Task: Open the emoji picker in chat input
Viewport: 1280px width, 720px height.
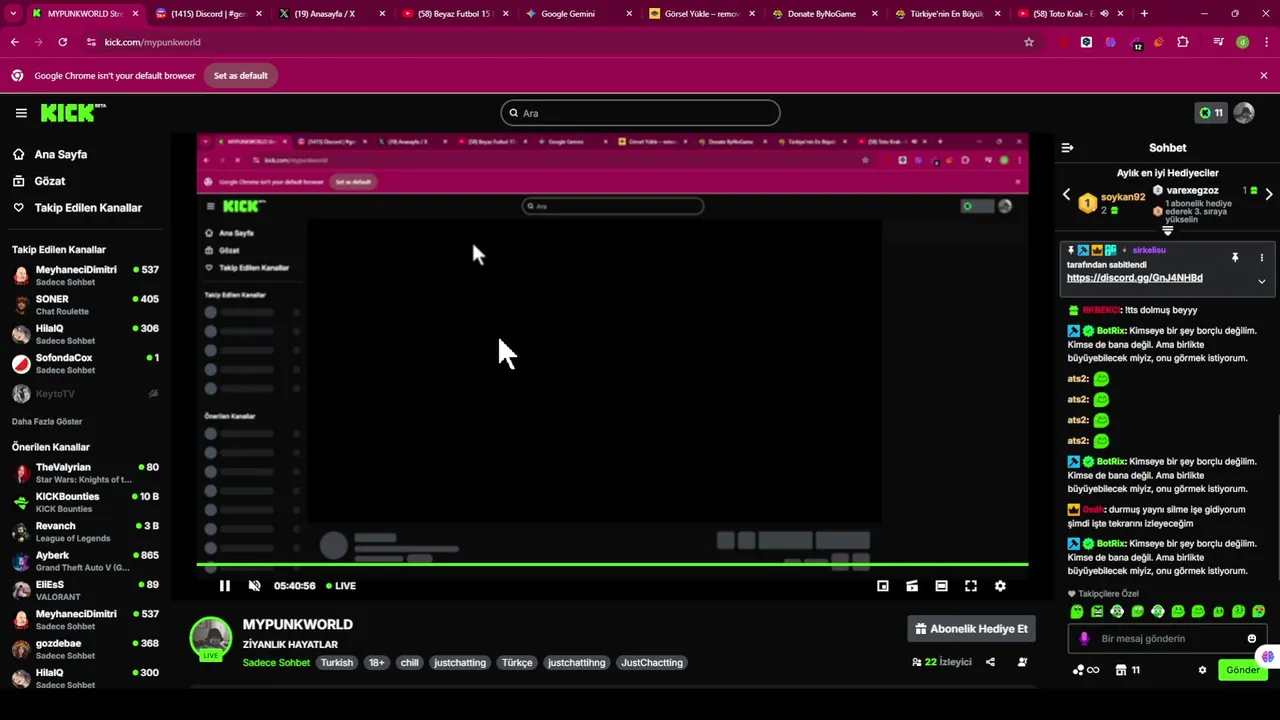Action: [1252, 638]
